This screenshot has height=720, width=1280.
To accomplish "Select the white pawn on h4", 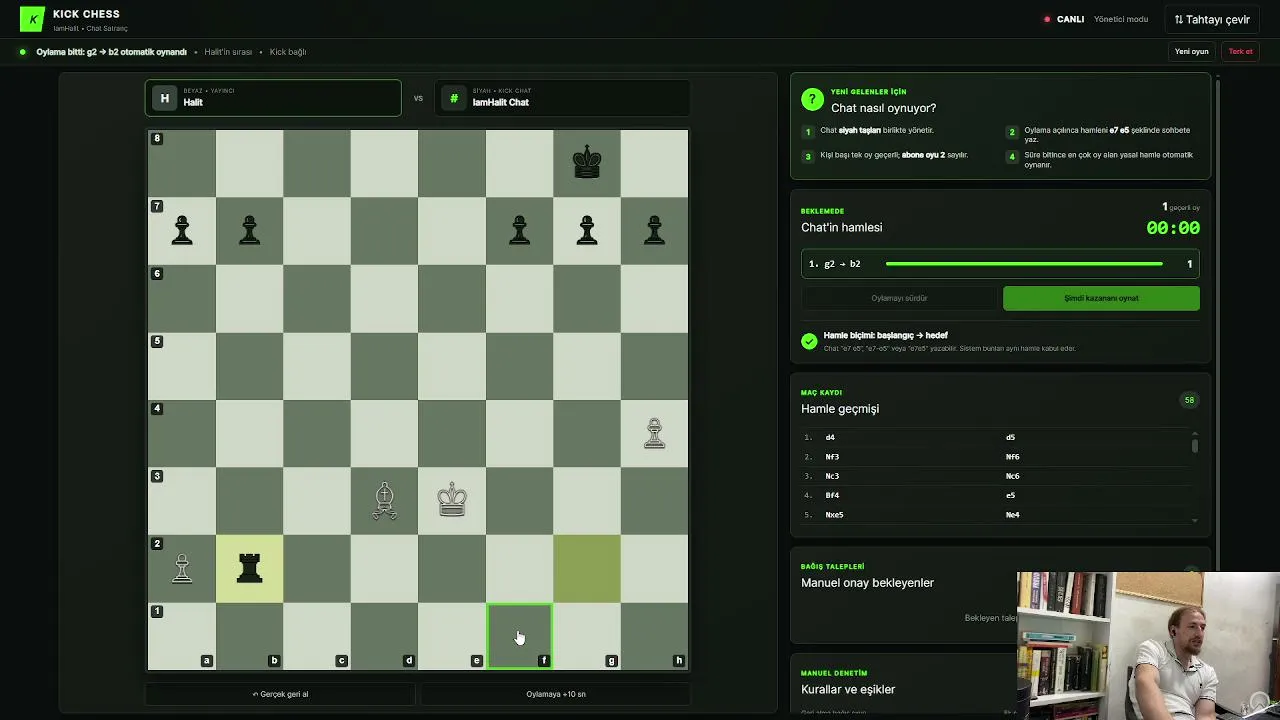I will 654,433.
